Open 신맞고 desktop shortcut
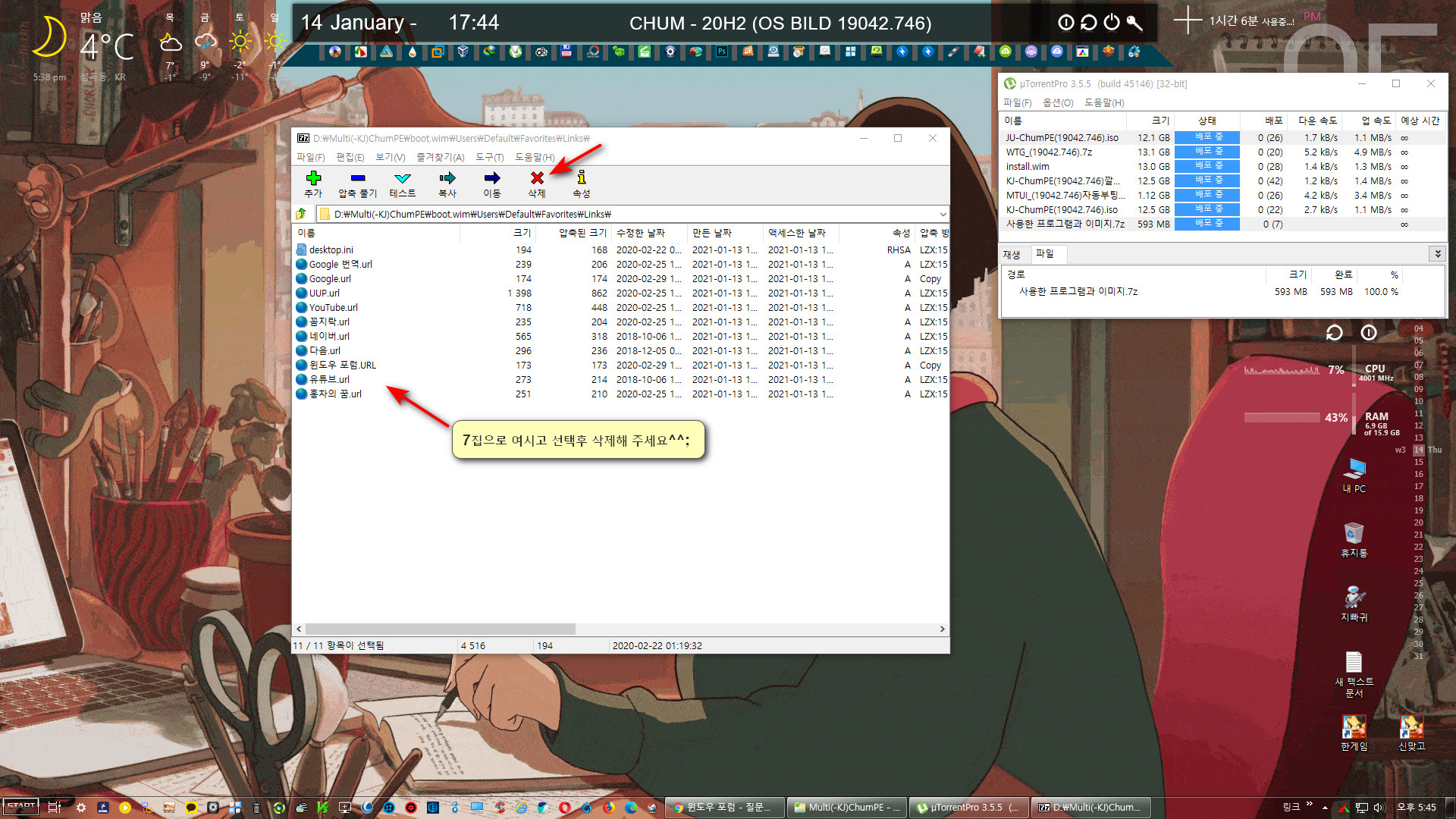 pos(1412,733)
